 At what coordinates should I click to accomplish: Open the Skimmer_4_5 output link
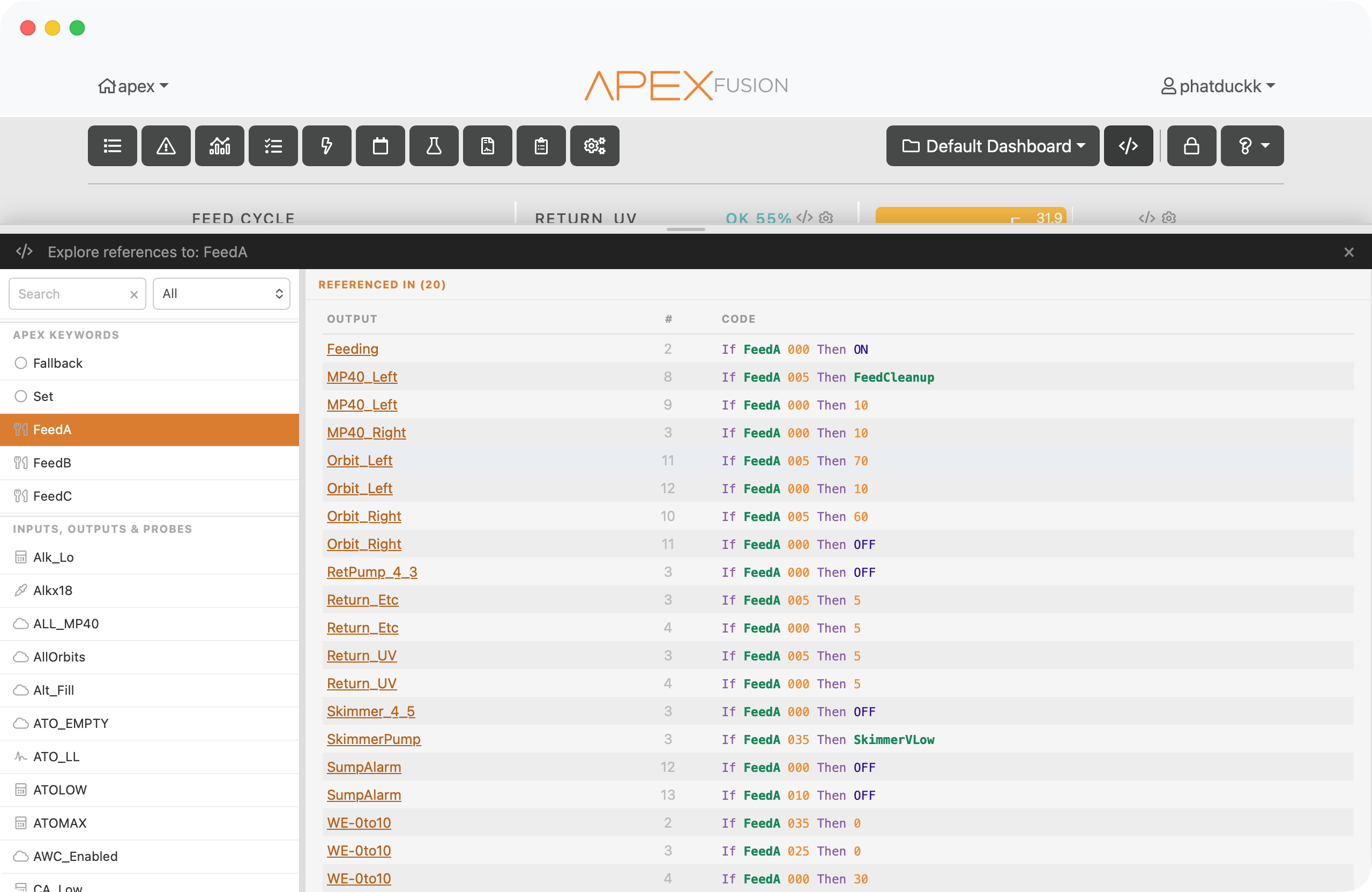[371, 711]
